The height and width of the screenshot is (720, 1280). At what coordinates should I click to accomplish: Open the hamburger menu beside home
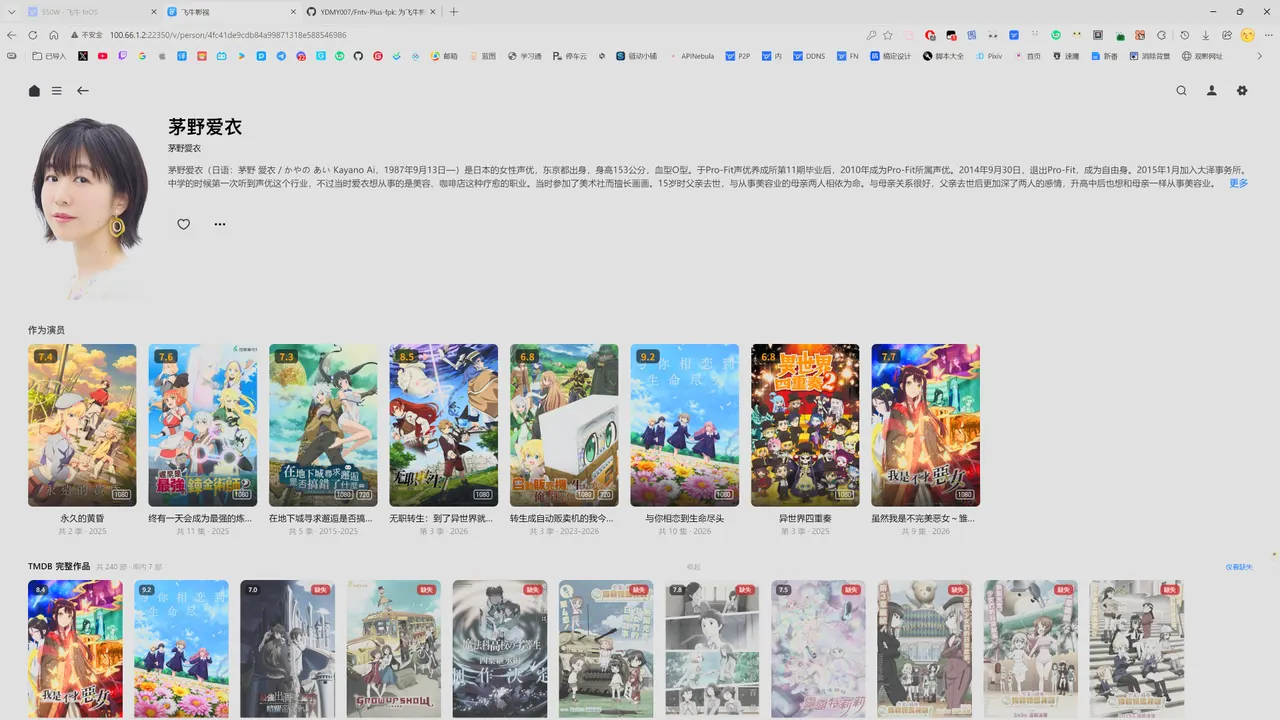point(57,90)
